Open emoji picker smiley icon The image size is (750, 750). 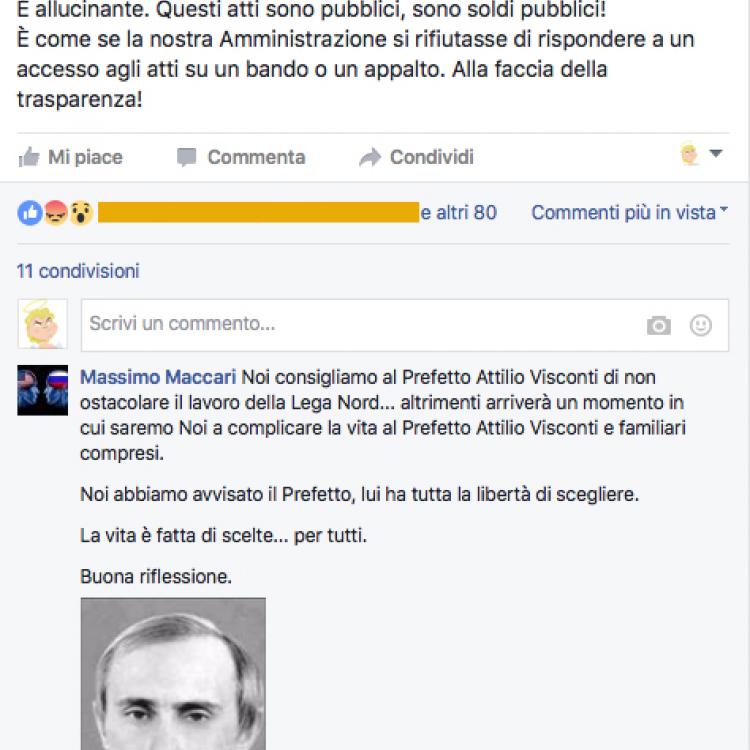pos(701,325)
